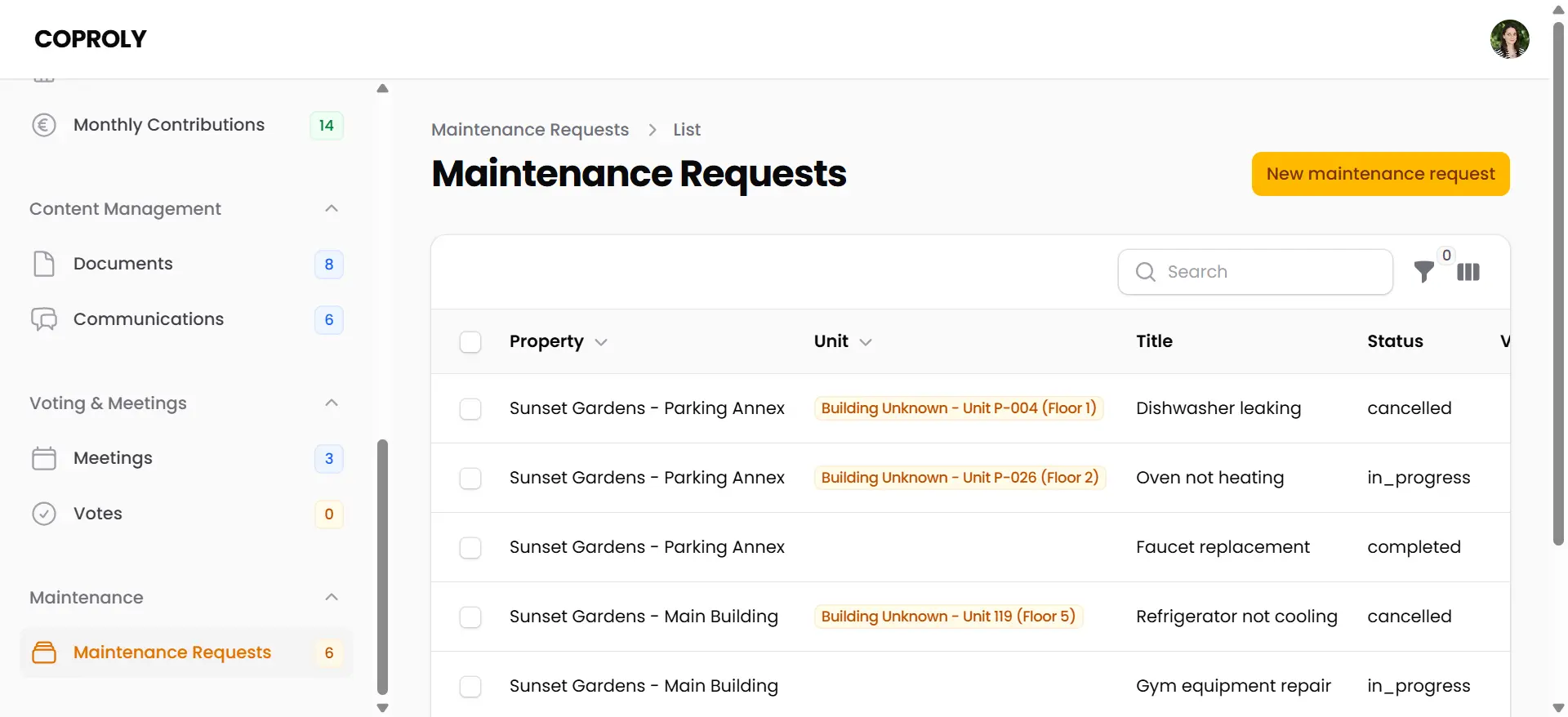Click the COPROLY logo

coord(91,39)
